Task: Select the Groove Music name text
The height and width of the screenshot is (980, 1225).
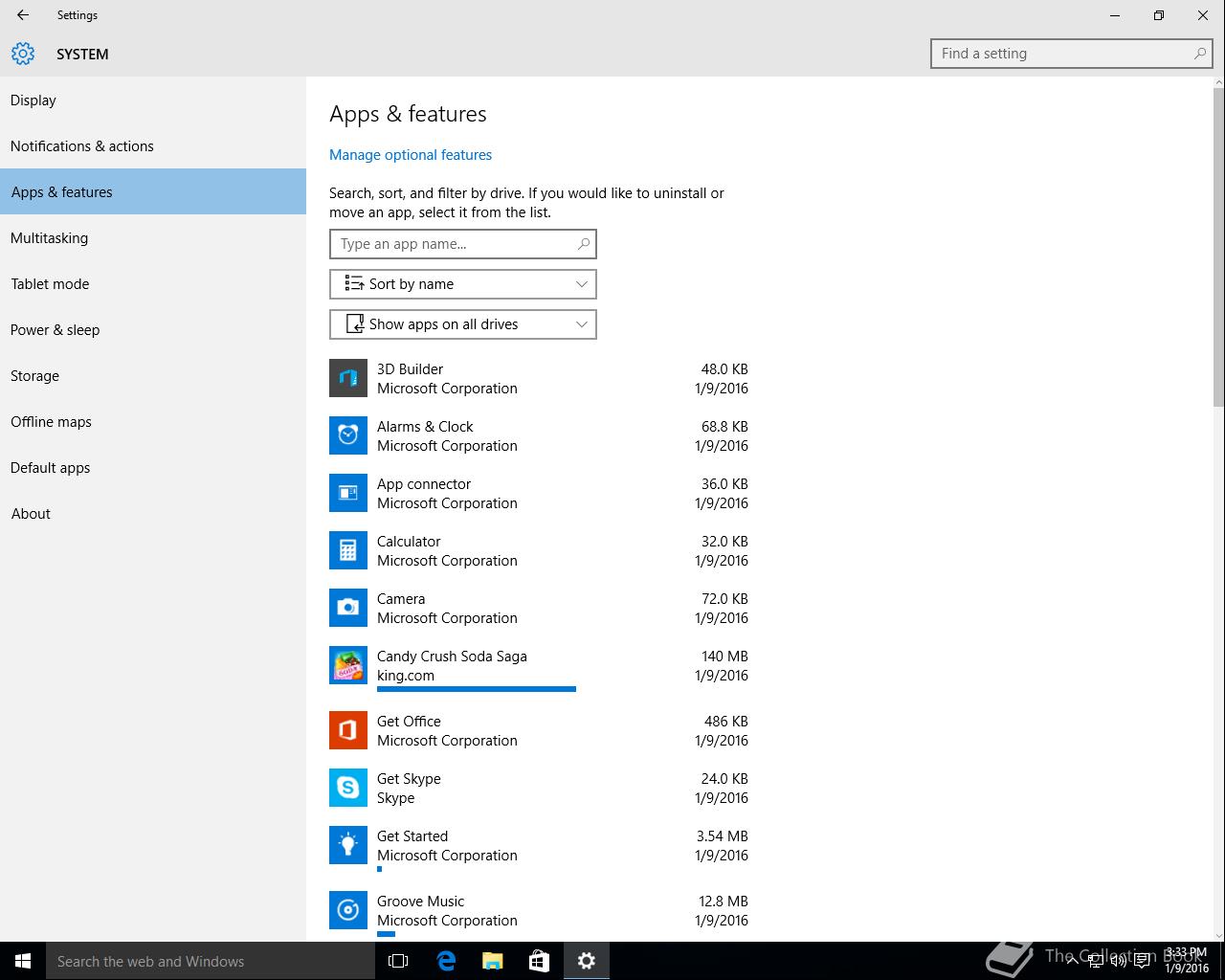Action: click(420, 902)
